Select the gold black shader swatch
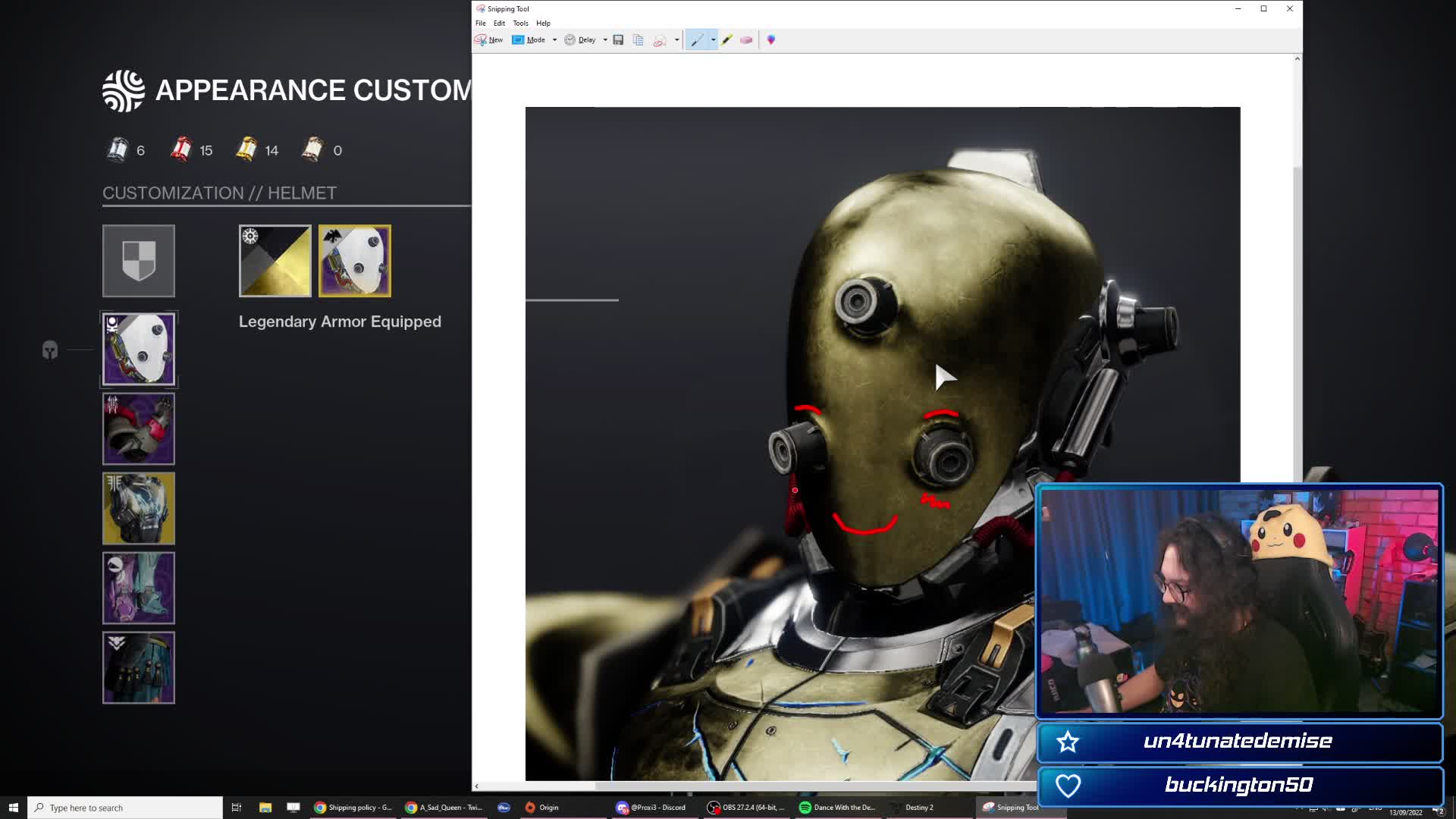The image size is (1456, 819). [275, 261]
